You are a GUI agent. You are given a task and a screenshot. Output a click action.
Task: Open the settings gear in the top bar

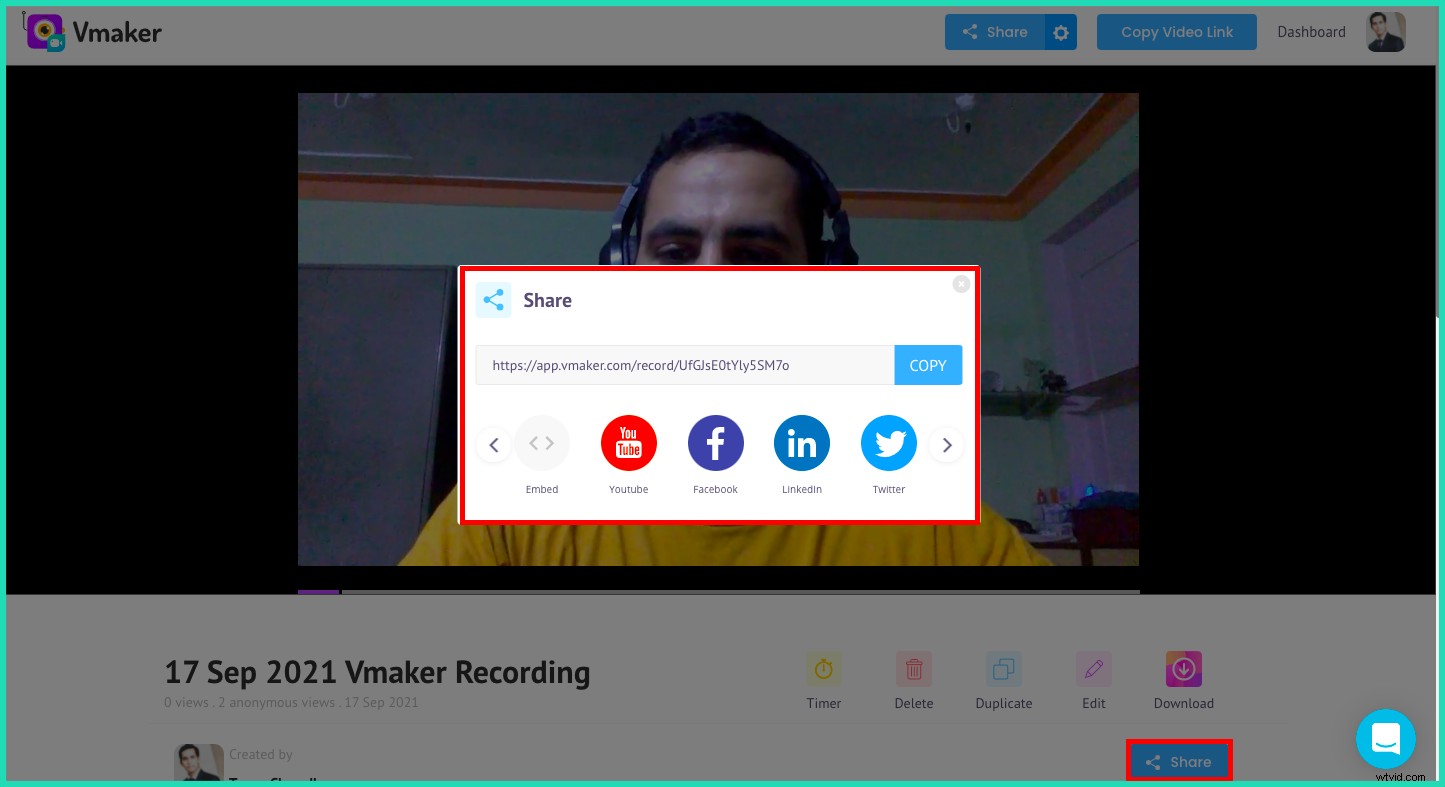point(1060,32)
